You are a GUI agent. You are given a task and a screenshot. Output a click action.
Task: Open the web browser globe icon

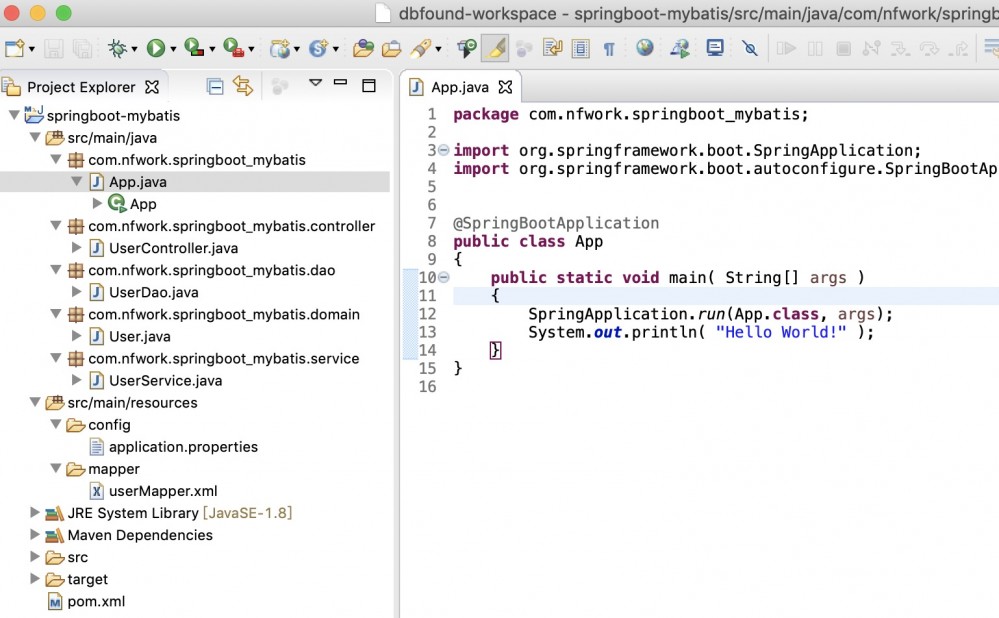[645, 48]
